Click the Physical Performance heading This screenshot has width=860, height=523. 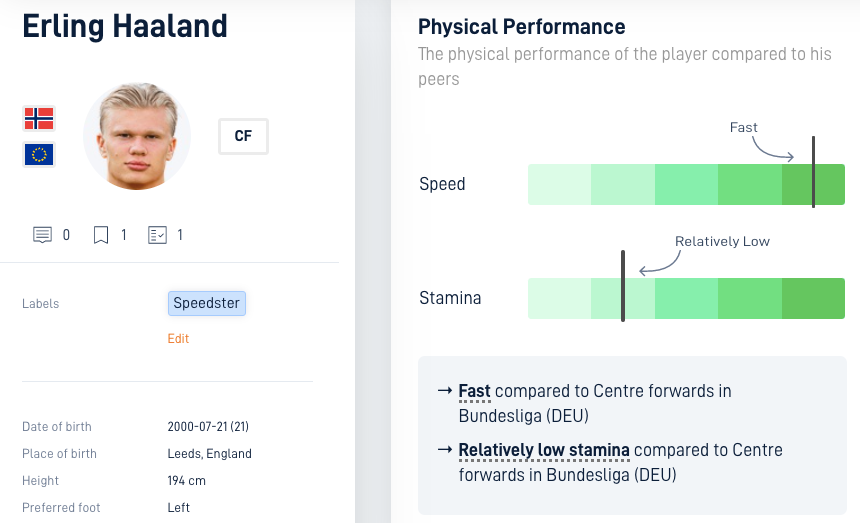[522, 26]
